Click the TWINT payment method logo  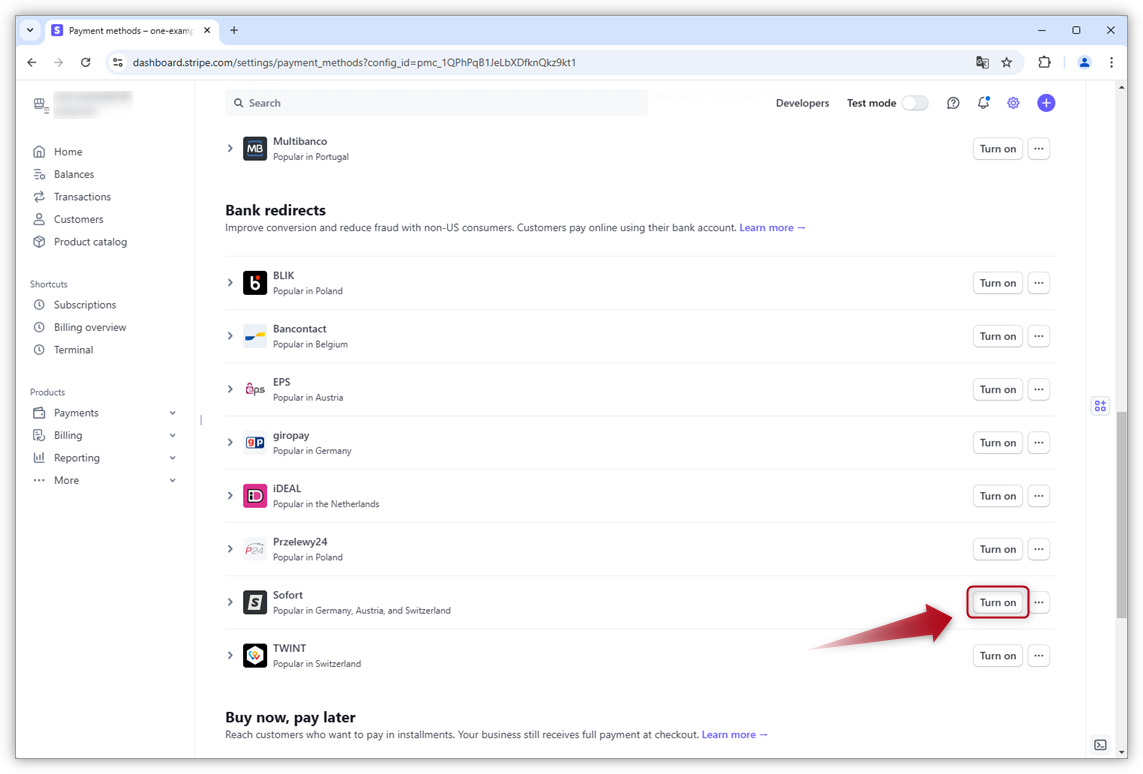tap(255, 656)
